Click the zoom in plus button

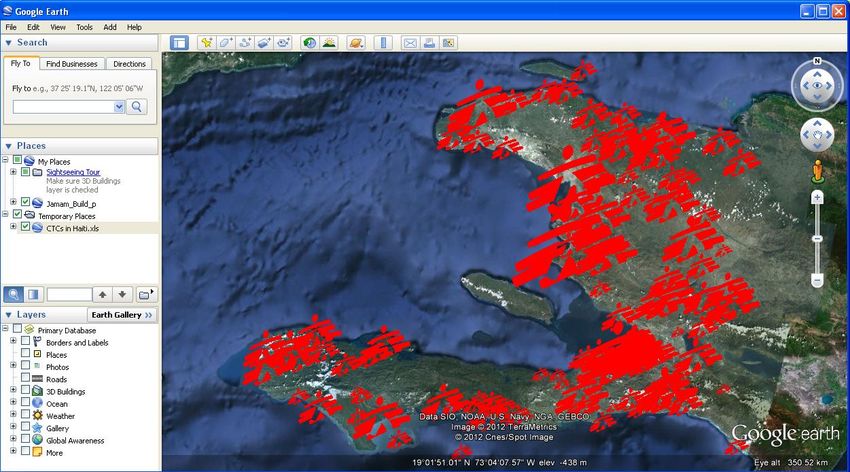(x=817, y=197)
